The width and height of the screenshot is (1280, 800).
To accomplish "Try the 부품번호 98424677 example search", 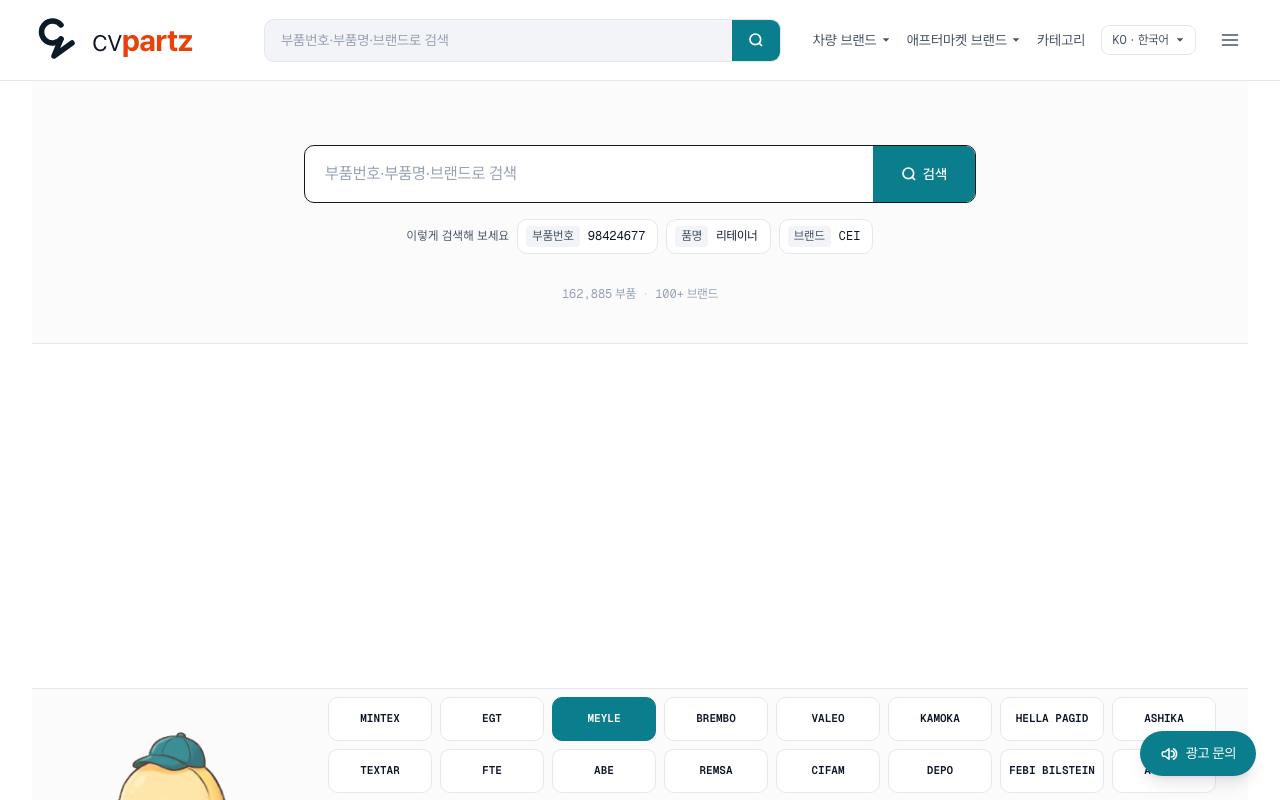I will [587, 236].
